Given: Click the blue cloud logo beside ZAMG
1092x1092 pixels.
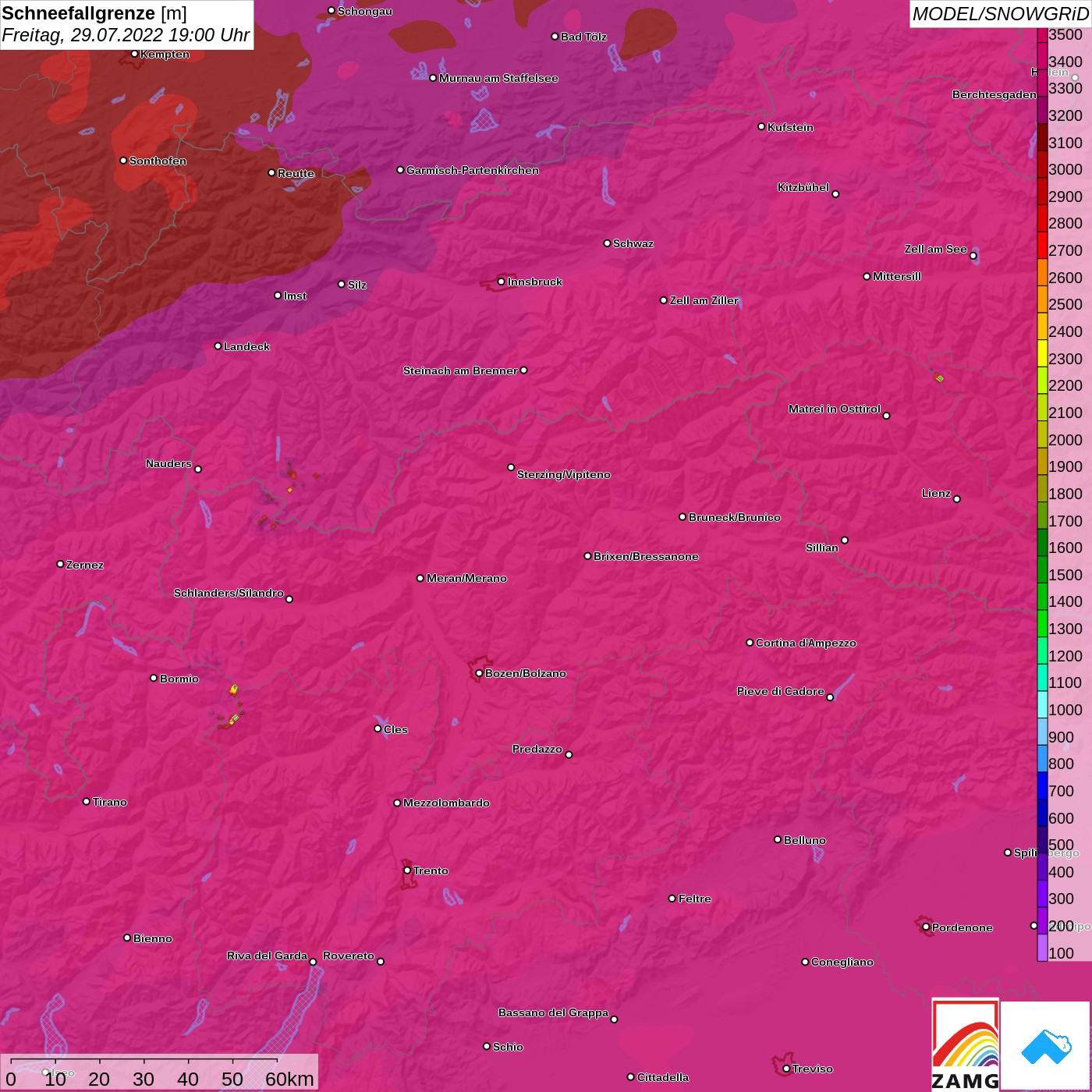Looking at the screenshot, I should [x=1045, y=1045].
